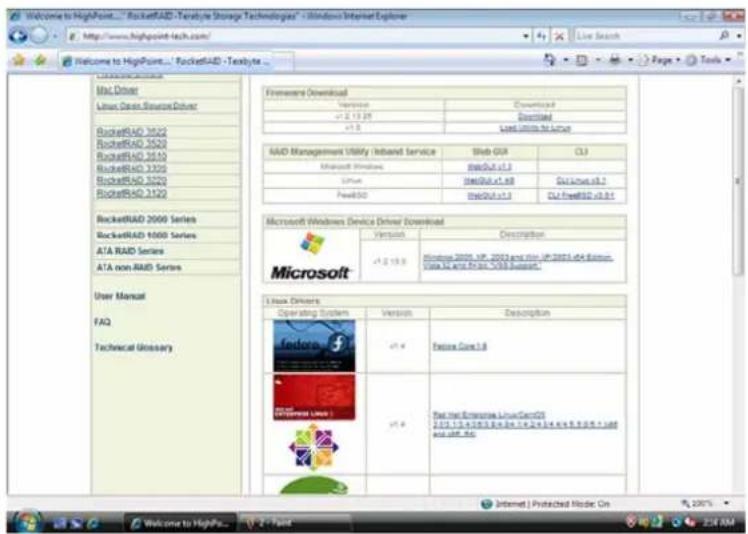
Task: Open the User Manual sidebar item
Action: click(x=120, y=296)
